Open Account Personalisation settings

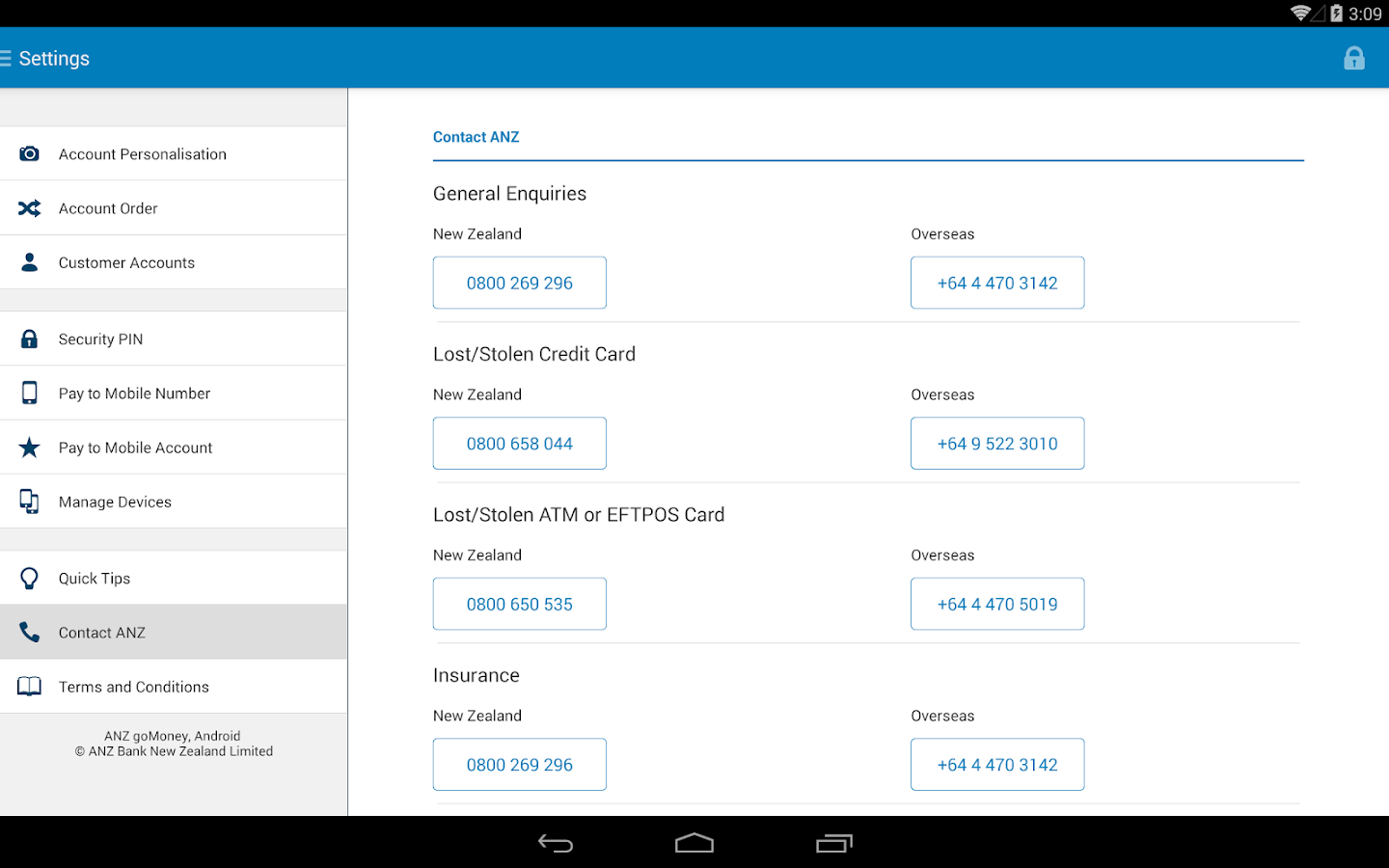click(x=174, y=154)
